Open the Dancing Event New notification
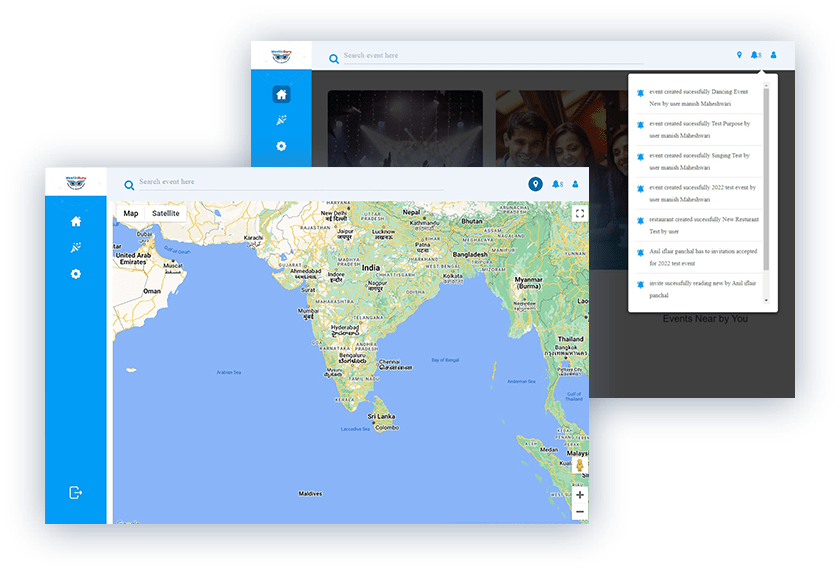This screenshot has width=840, height=573. pyautogui.click(x=698, y=97)
